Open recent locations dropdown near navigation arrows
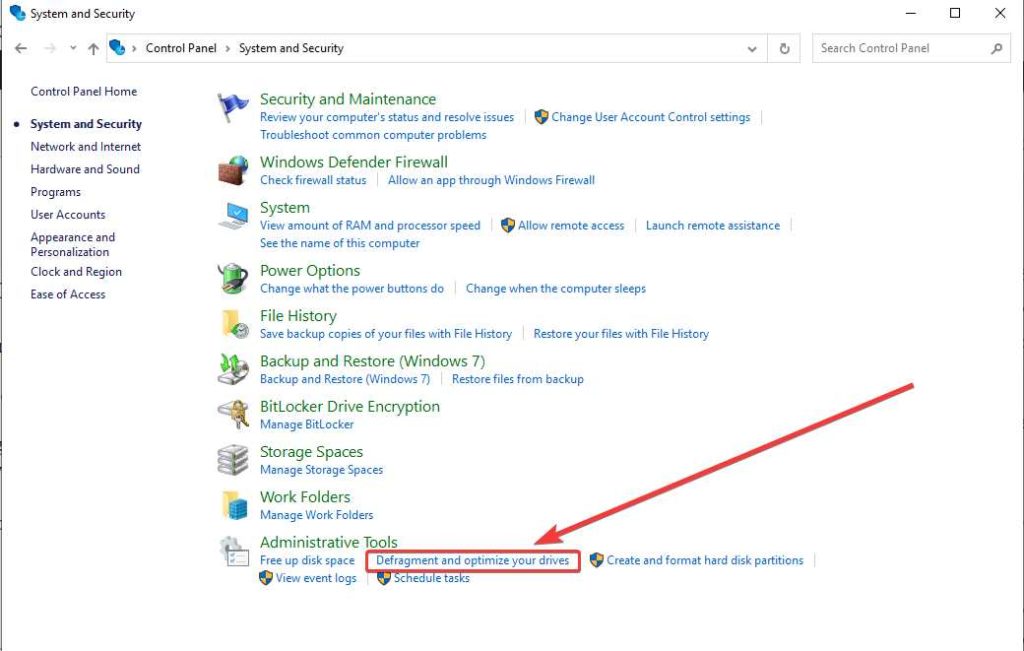Image resolution: width=1024 pixels, height=651 pixels. 72,48
